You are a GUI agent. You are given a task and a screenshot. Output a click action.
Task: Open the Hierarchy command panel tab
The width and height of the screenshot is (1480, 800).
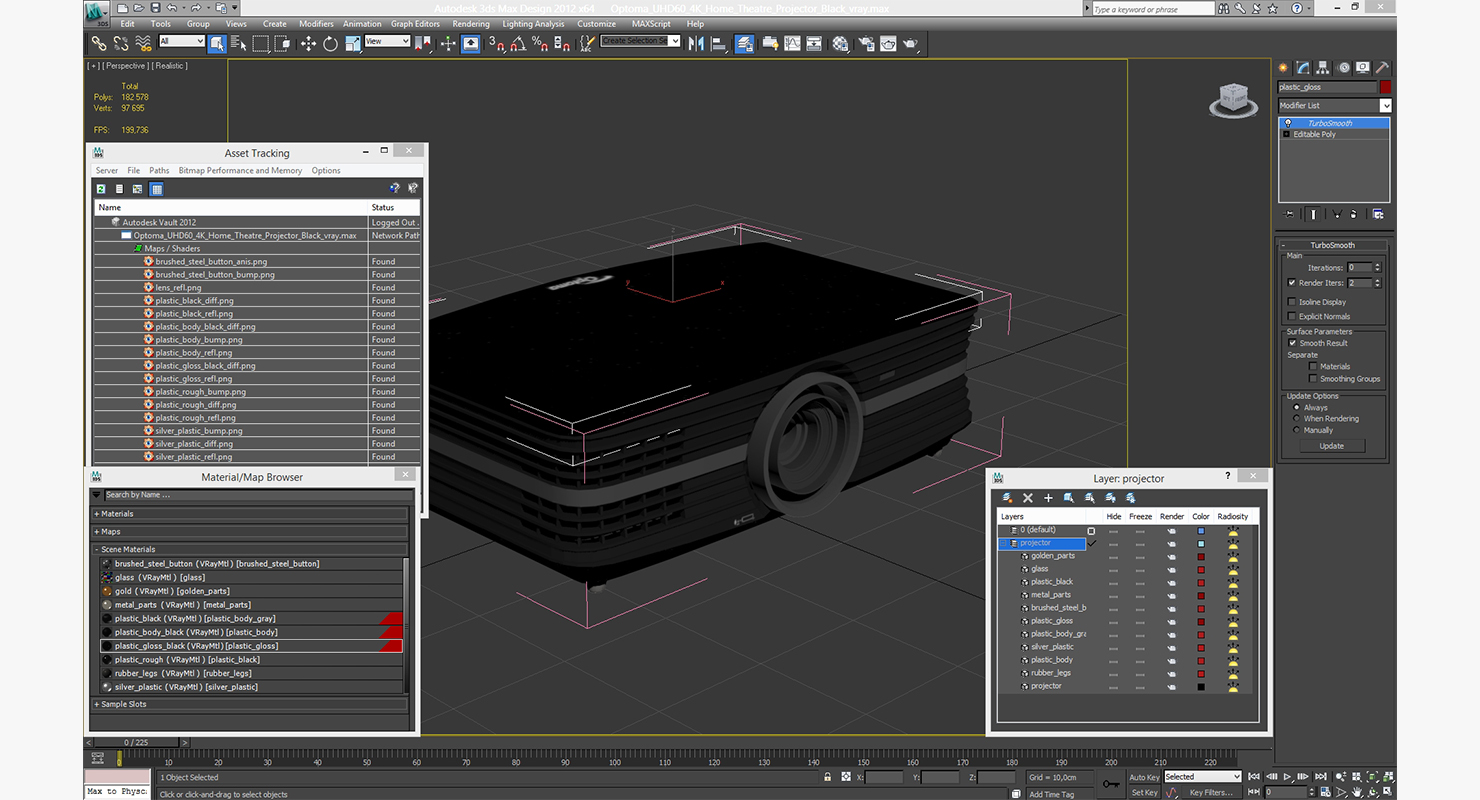click(1323, 68)
